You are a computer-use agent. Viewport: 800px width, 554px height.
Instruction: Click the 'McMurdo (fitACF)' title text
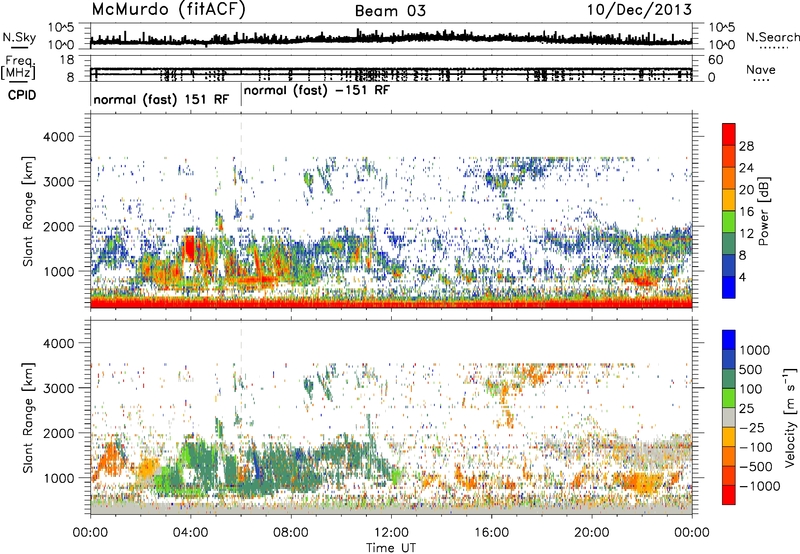[168, 10]
